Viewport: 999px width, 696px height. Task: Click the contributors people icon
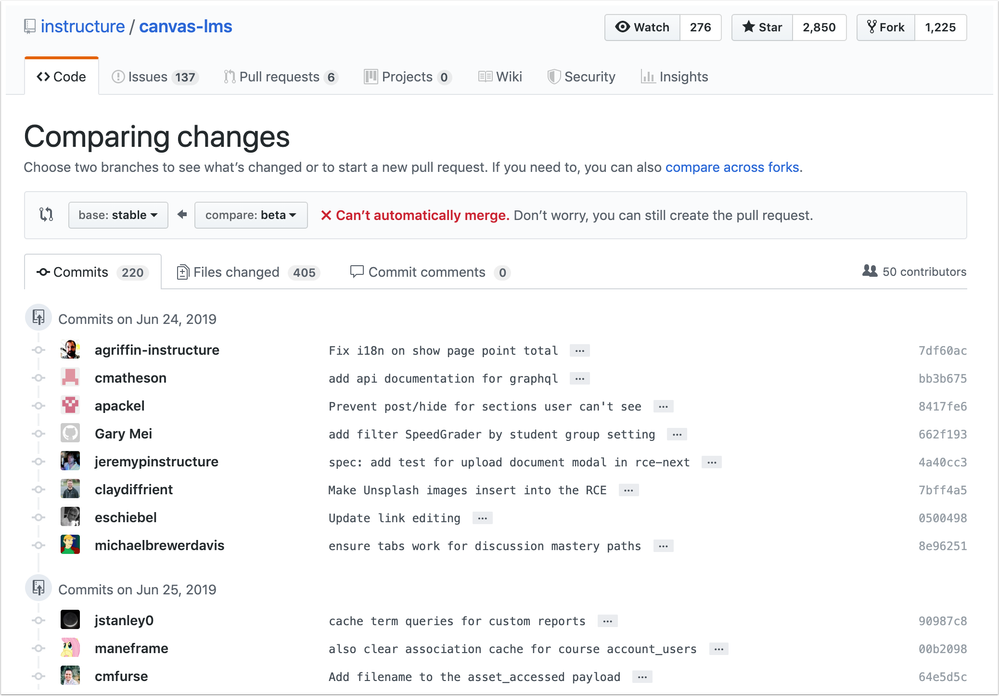tap(870, 271)
